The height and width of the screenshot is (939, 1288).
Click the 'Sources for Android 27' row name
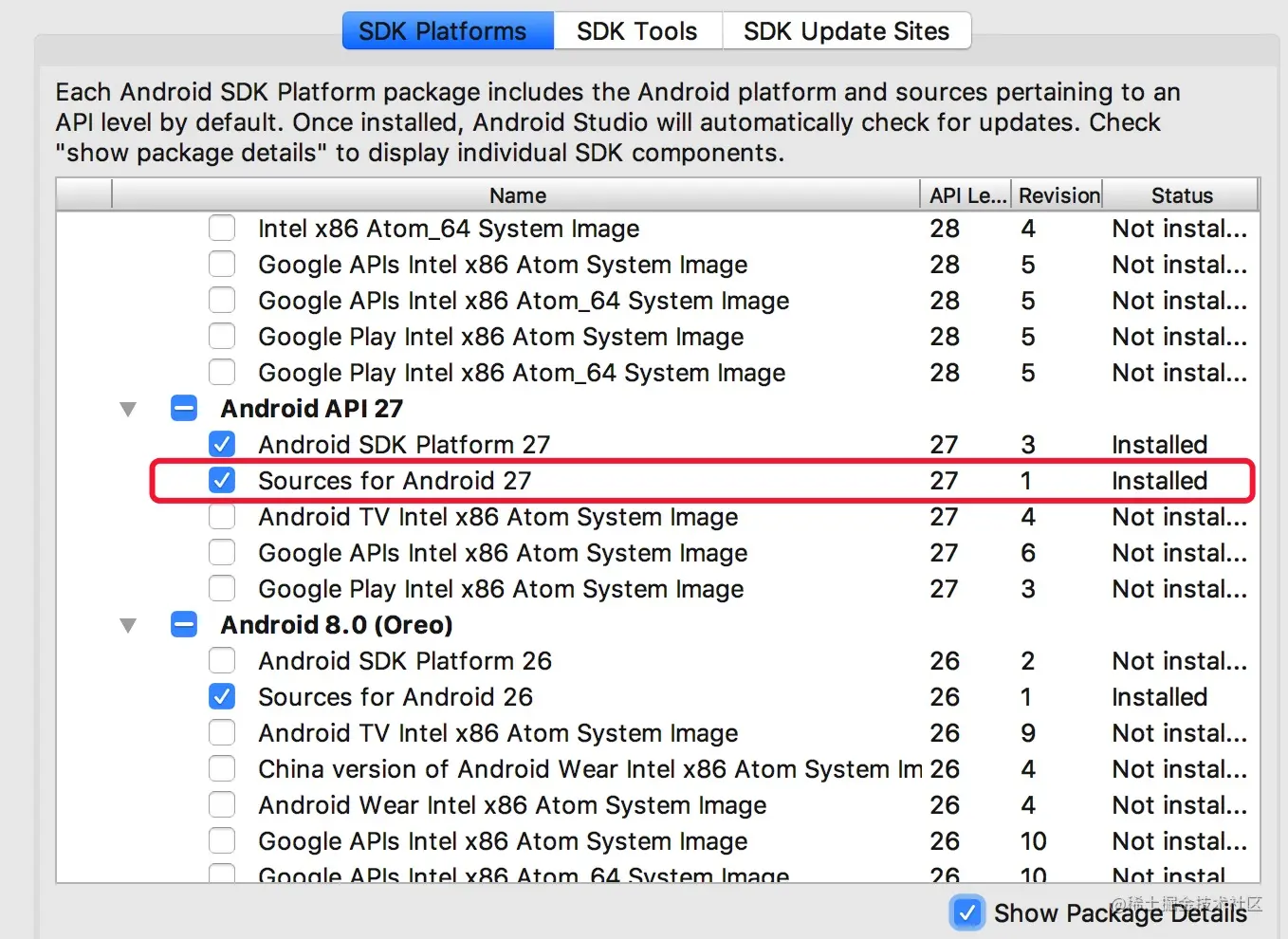pos(395,481)
